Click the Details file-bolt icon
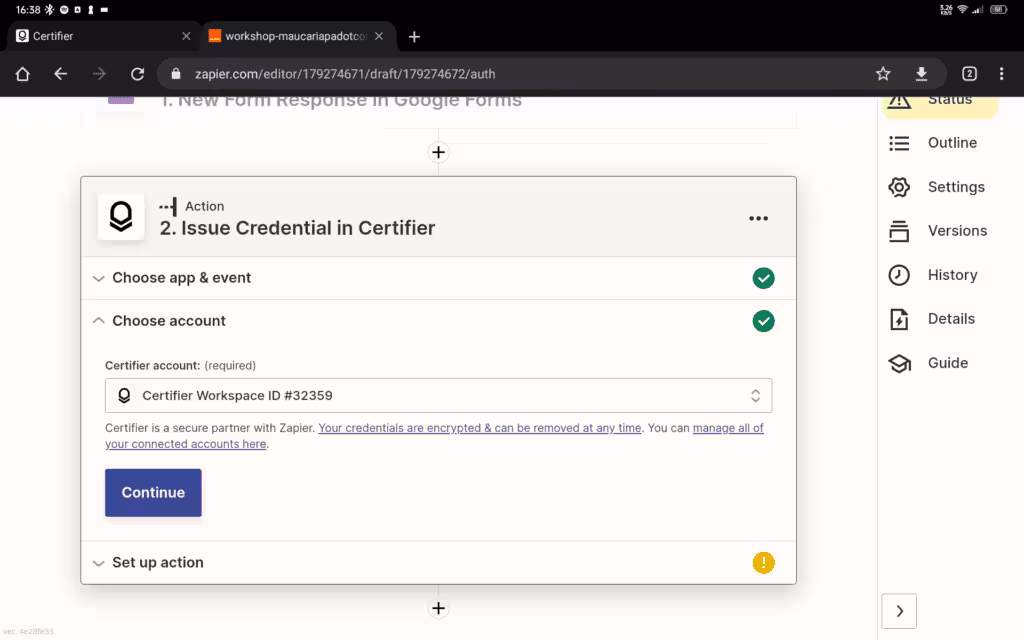1024x640 pixels. click(x=899, y=319)
